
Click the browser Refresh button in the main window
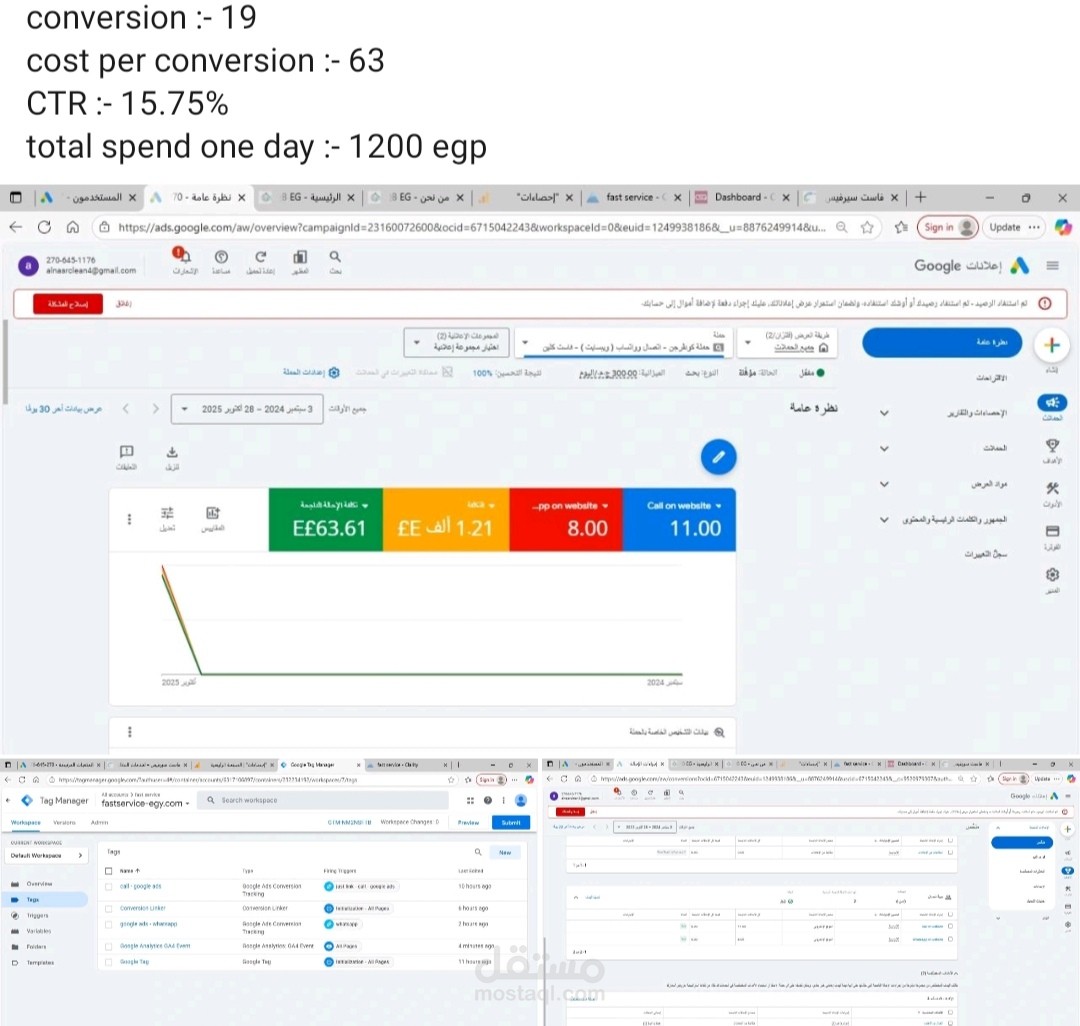click(44, 227)
